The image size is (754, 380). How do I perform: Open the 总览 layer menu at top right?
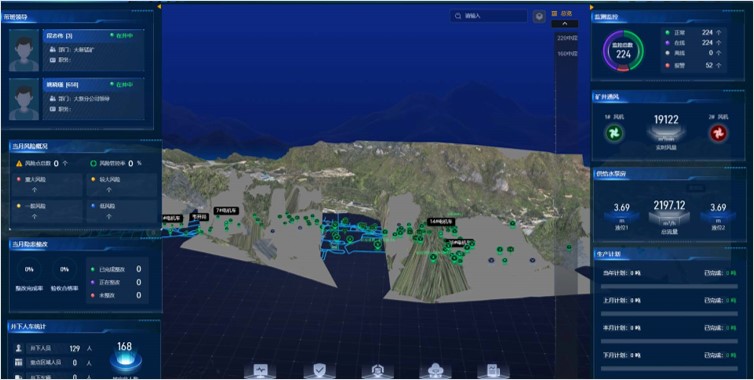[562, 13]
